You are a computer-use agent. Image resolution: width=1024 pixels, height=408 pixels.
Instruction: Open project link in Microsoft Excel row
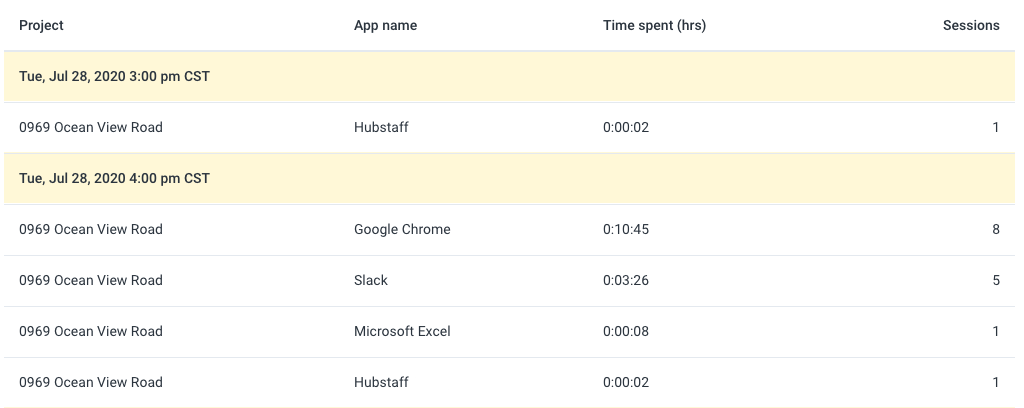[x=91, y=331]
